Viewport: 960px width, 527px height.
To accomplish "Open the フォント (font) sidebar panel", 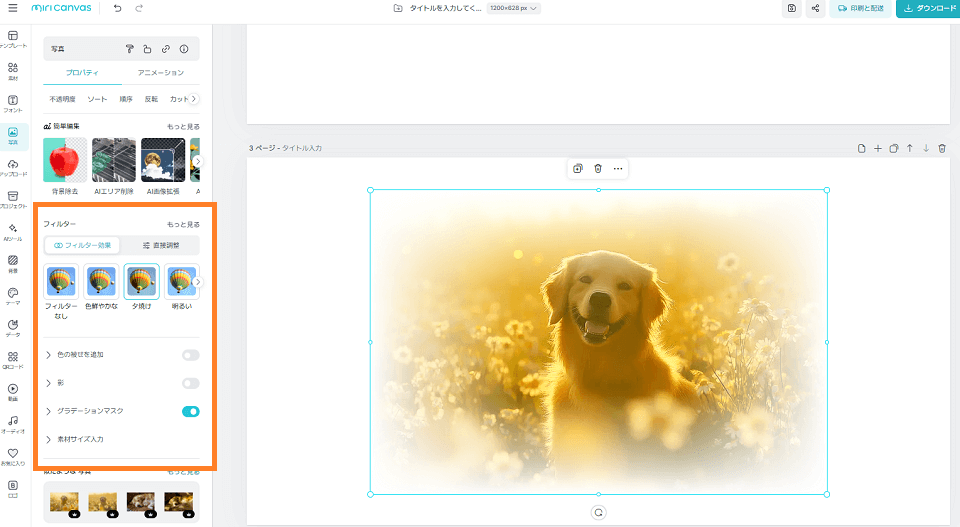I will [x=13, y=103].
